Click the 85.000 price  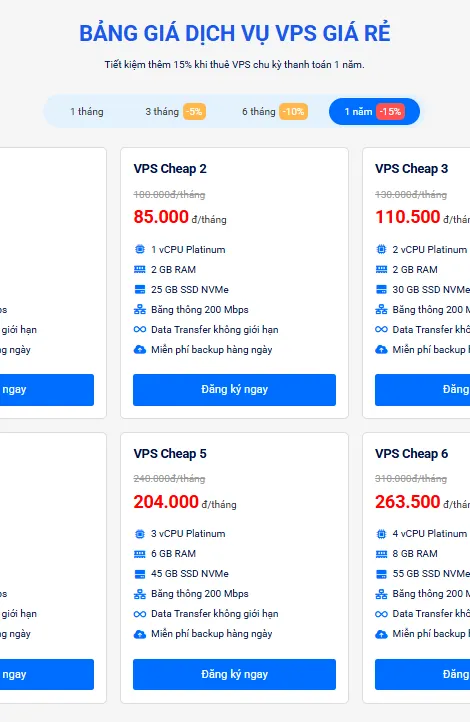click(161, 217)
